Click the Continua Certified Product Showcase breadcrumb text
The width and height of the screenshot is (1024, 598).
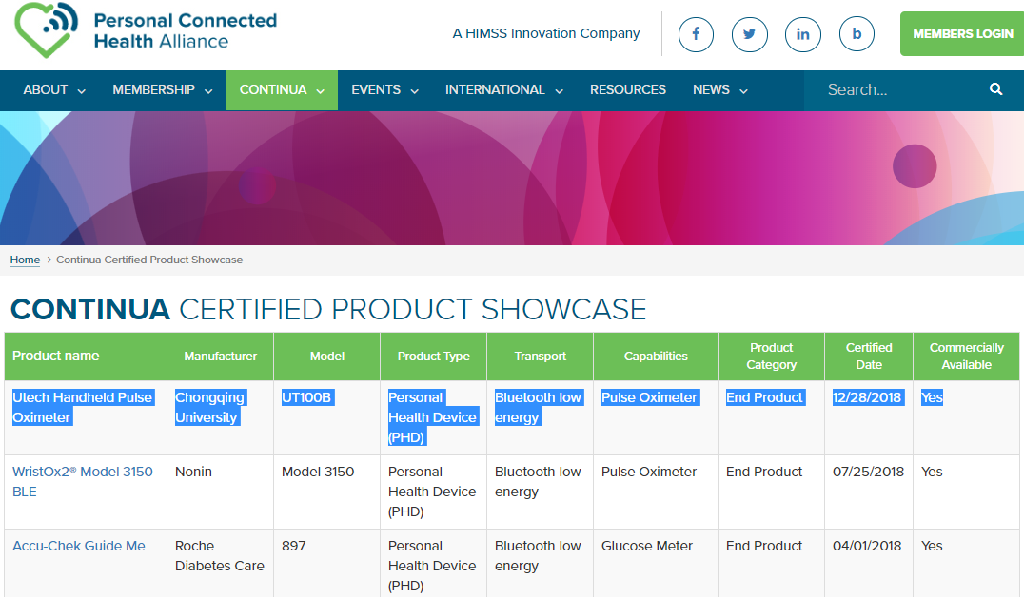click(x=150, y=260)
